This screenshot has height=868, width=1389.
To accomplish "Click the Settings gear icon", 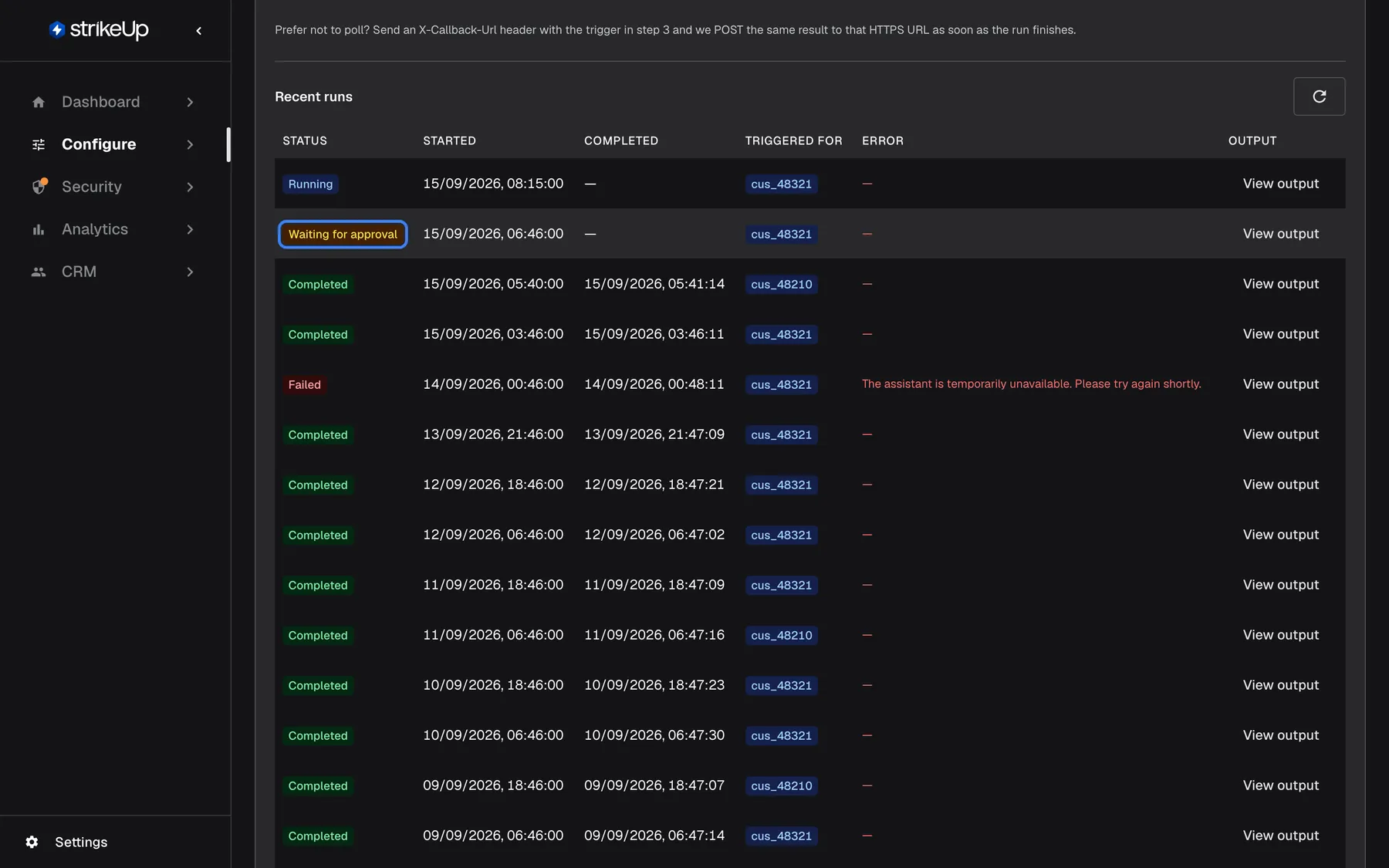I will click(32, 842).
